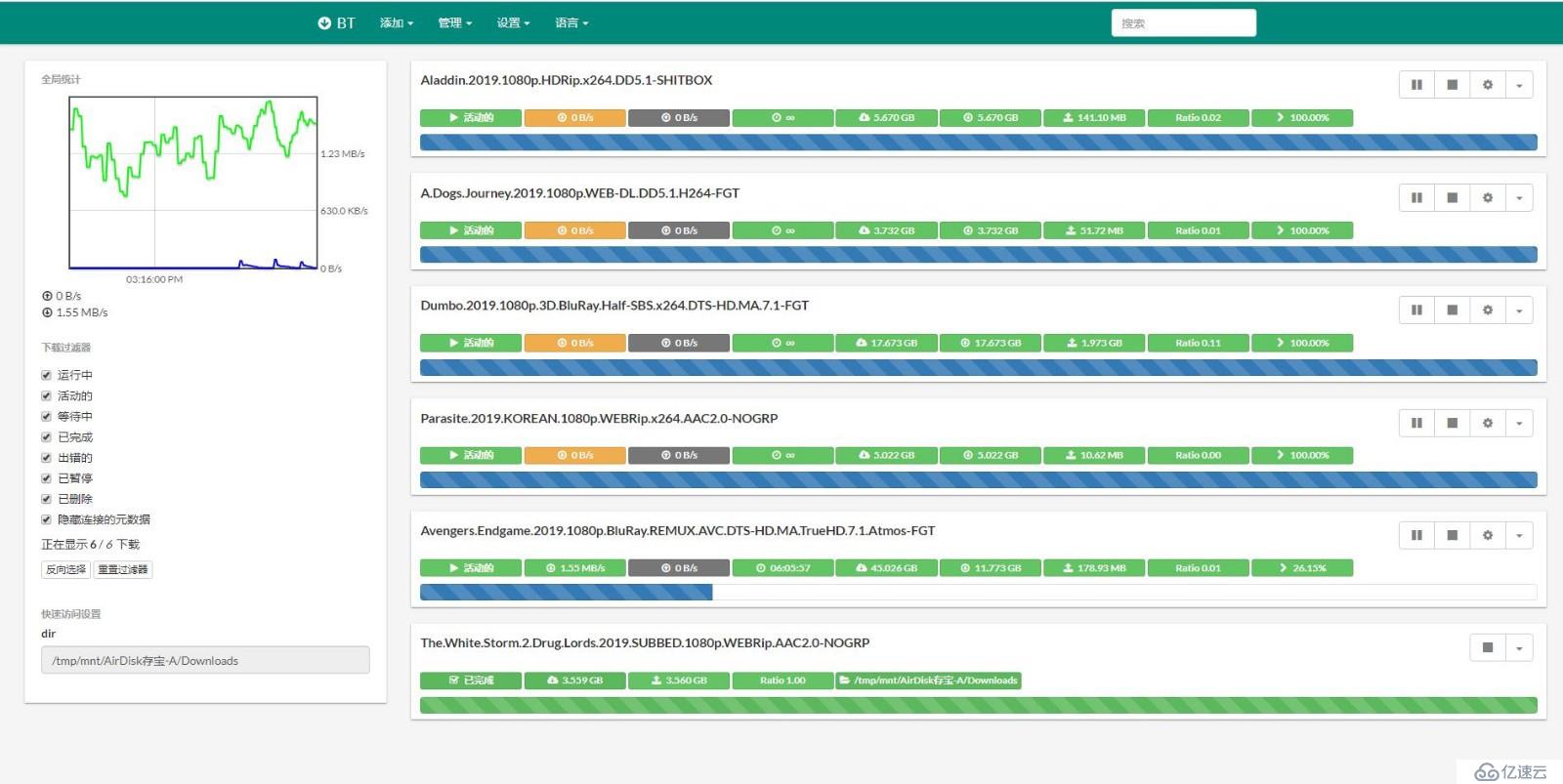Open settings gear for Dumbo.2019 torrent
Screen dimensions: 1563x784
(x=1488, y=309)
